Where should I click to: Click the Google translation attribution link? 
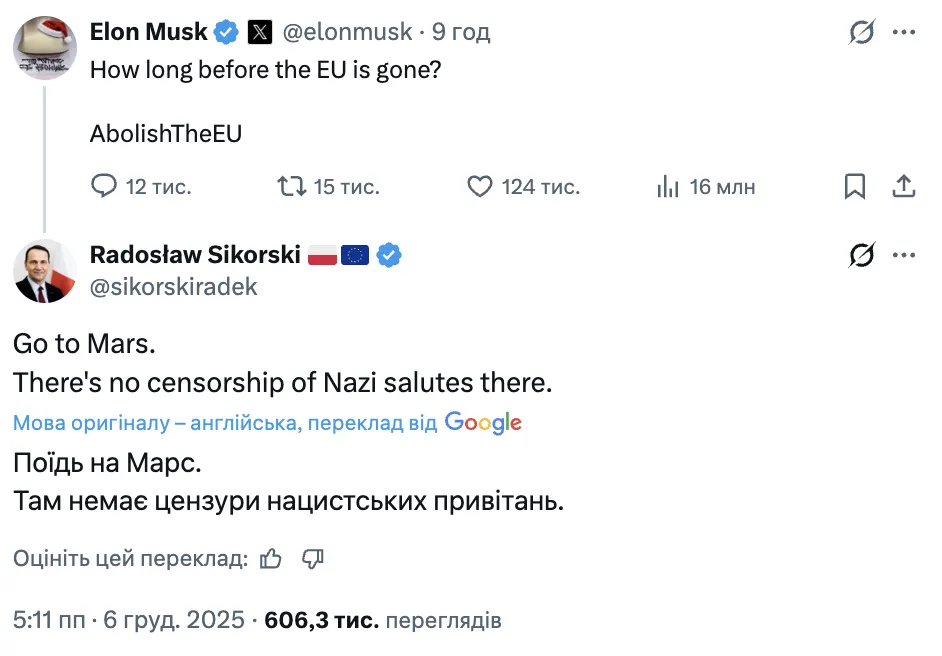click(484, 422)
